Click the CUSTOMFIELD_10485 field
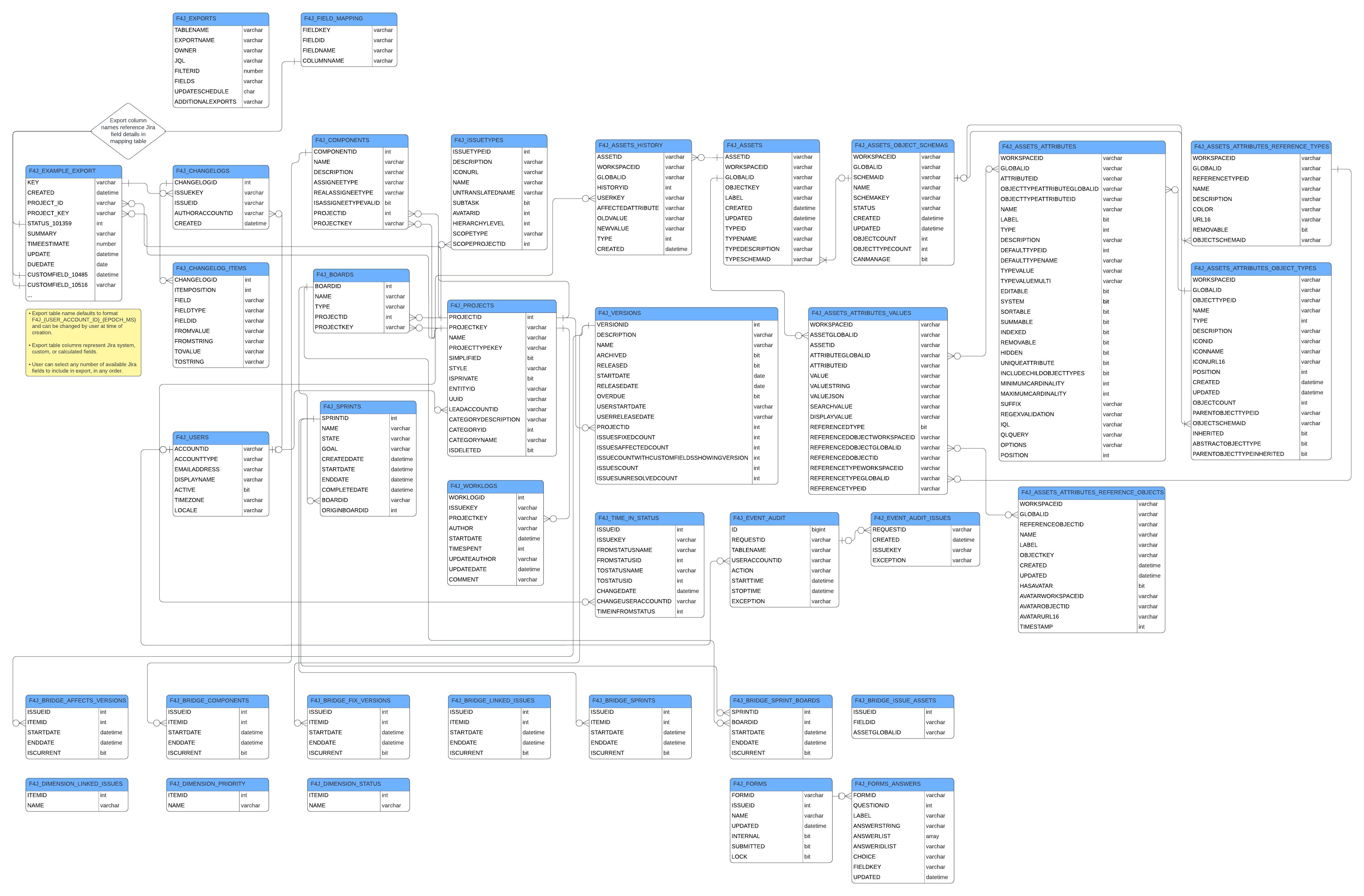This screenshot has width=1364, height=896. (74, 275)
